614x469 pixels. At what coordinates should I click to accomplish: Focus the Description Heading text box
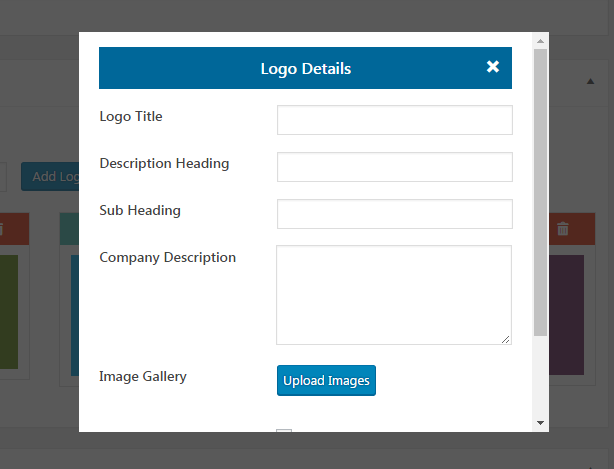(x=395, y=167)
